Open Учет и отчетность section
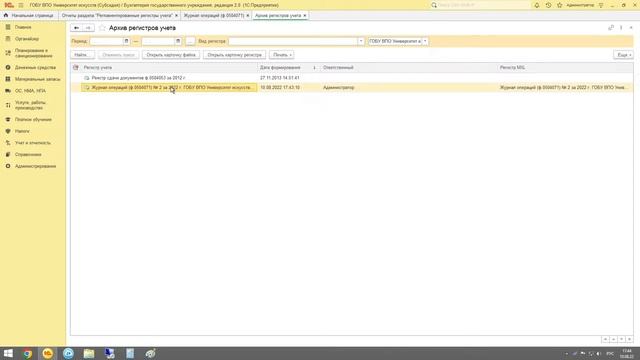 tap(33, 143)
